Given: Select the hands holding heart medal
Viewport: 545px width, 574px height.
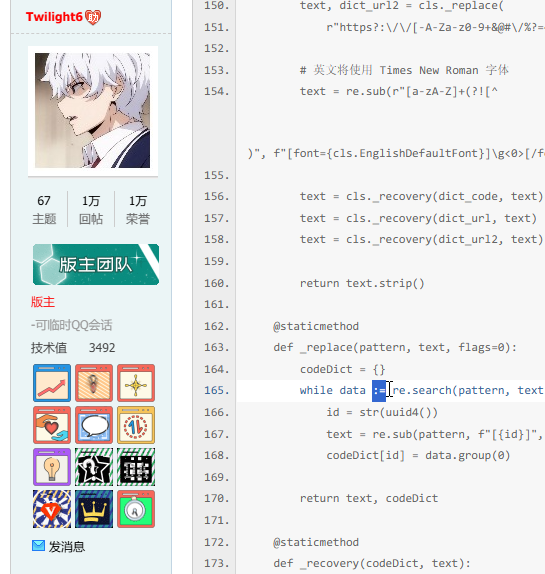Looking at the screenshot, I should click(x=52, y=425).
